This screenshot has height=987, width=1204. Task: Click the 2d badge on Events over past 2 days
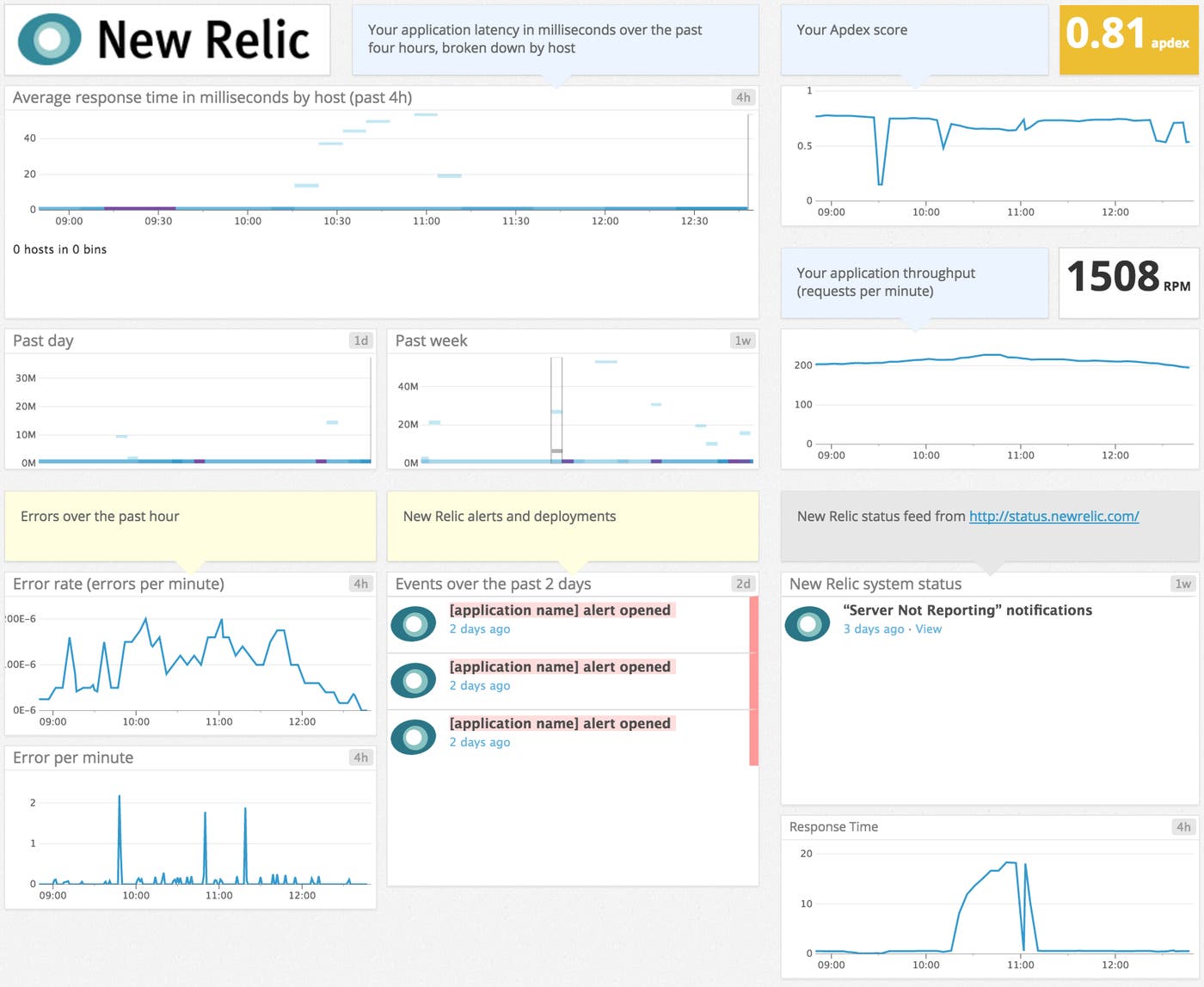pyautogui.click(x=743, y=584)
